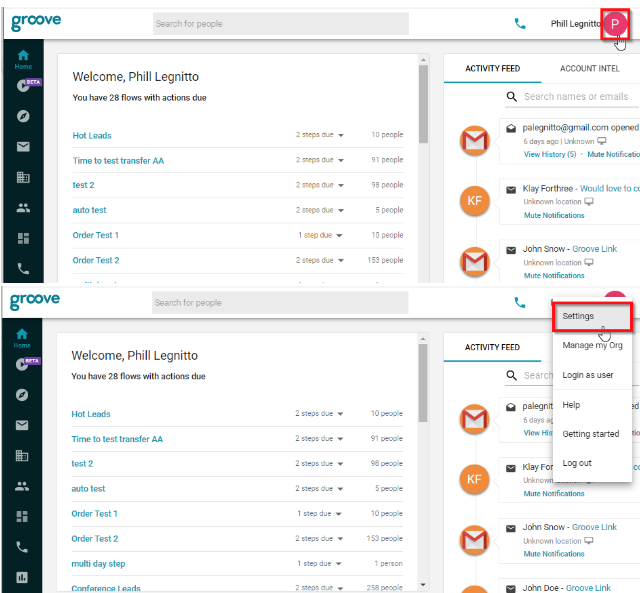Switch to the ACCOUNT INTEL tab
Image resolution: width=640 pixels, height=593 pixels.
[589, 69]
